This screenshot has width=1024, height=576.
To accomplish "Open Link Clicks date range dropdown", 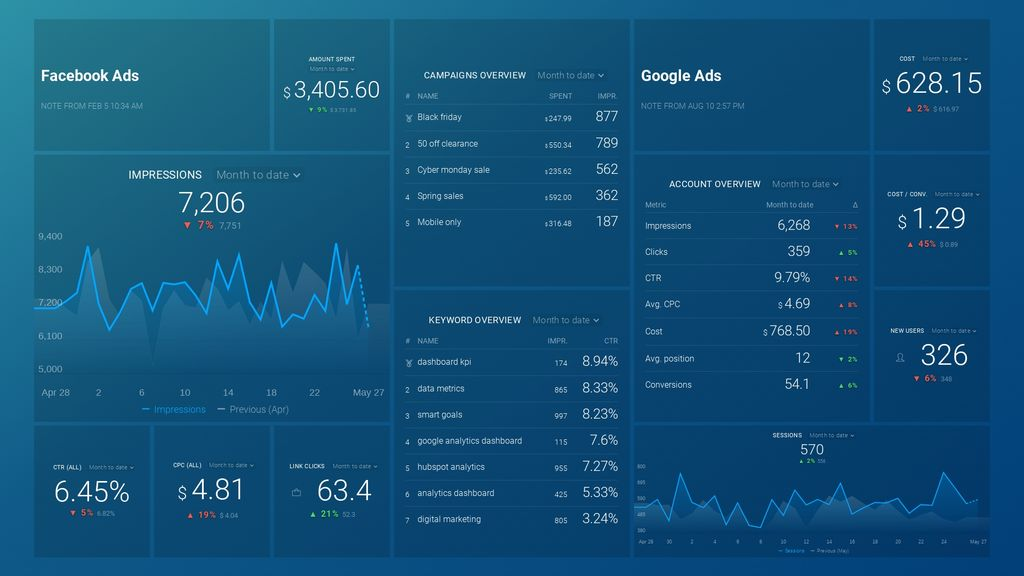I will pos(355,466).
